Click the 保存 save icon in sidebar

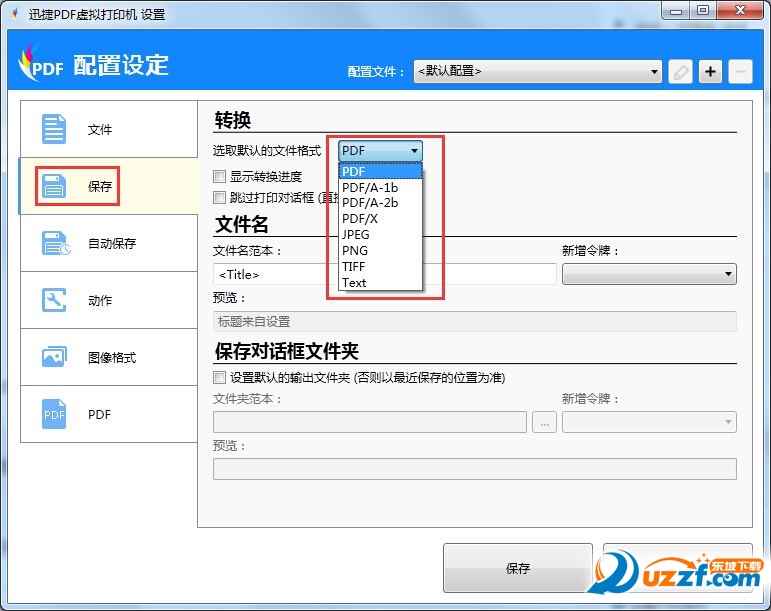coord(54,186)
